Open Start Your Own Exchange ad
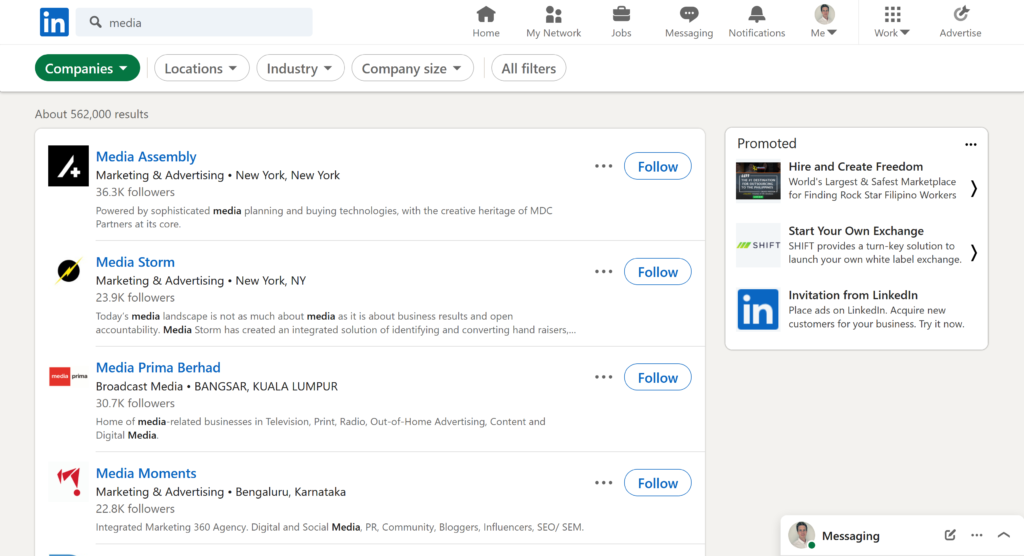 [856, 231]
